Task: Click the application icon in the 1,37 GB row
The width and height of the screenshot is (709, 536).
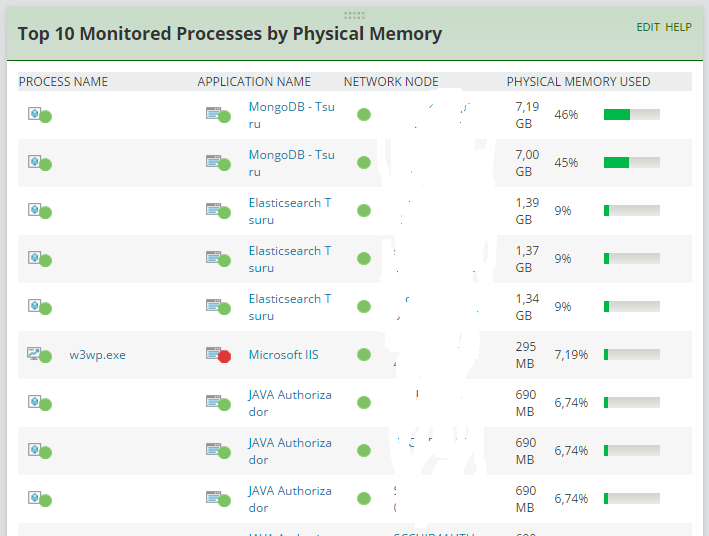Action: pyautogui.click(x=217, y=259)
